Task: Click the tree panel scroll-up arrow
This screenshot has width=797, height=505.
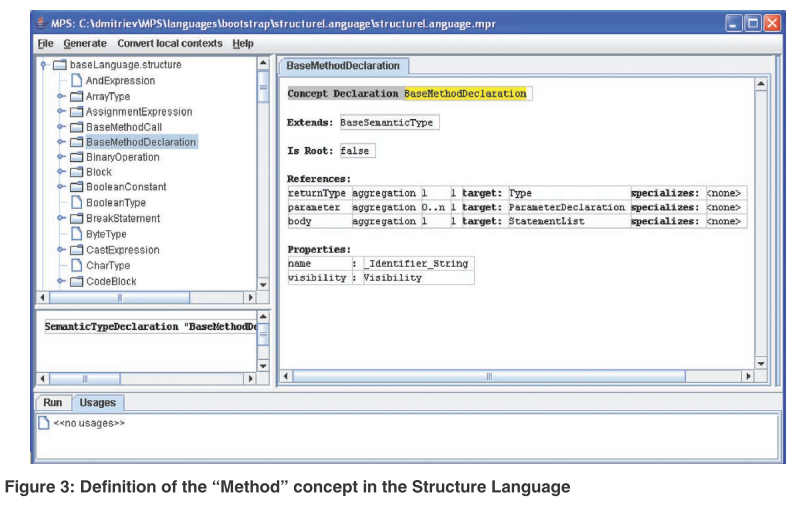Action: (x=263, y=64)
